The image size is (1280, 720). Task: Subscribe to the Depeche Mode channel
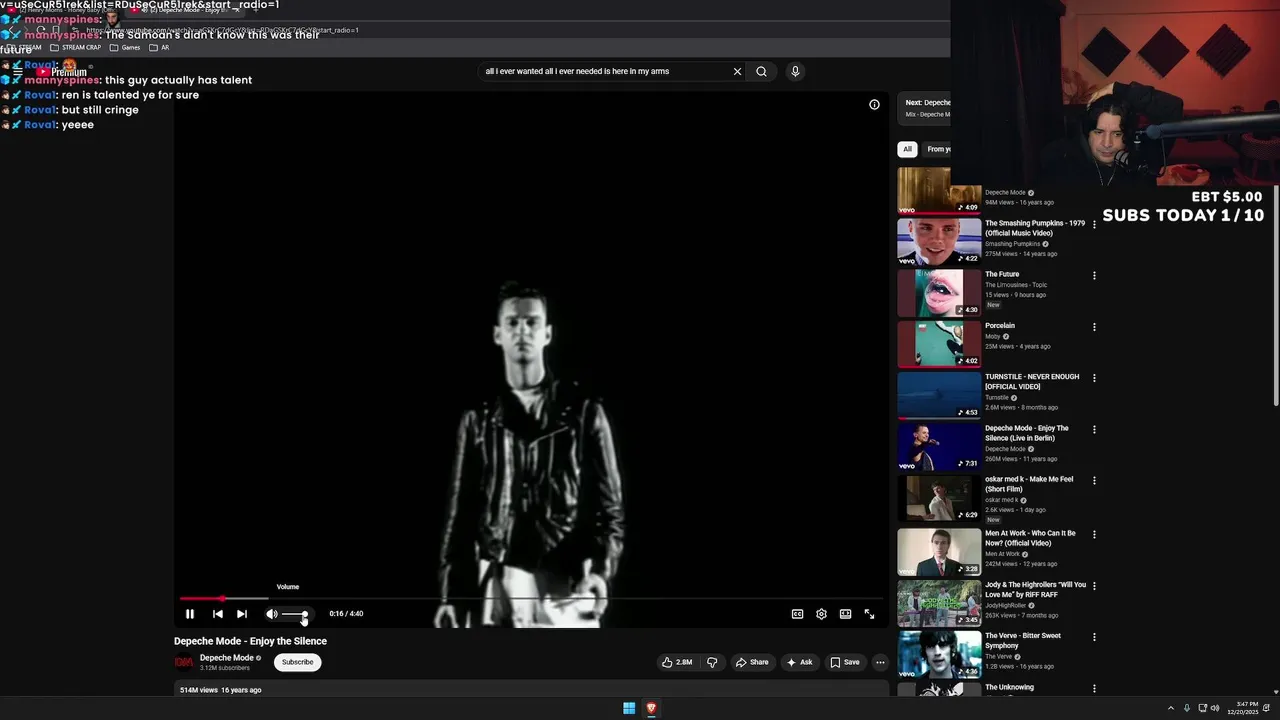click(x=297, y=662)
